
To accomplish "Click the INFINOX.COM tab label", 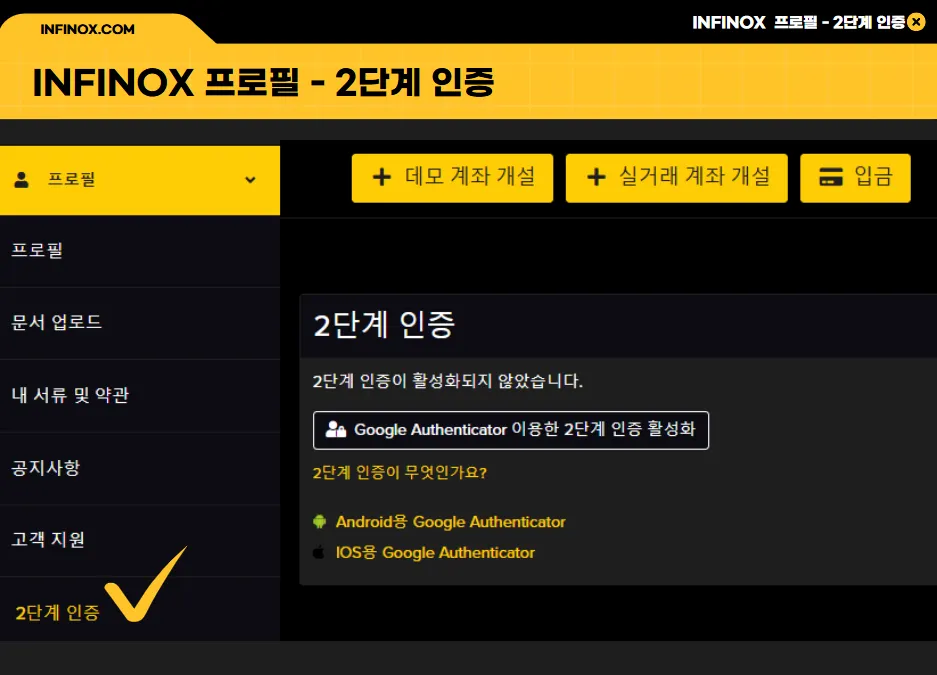I will click(87, 29).
